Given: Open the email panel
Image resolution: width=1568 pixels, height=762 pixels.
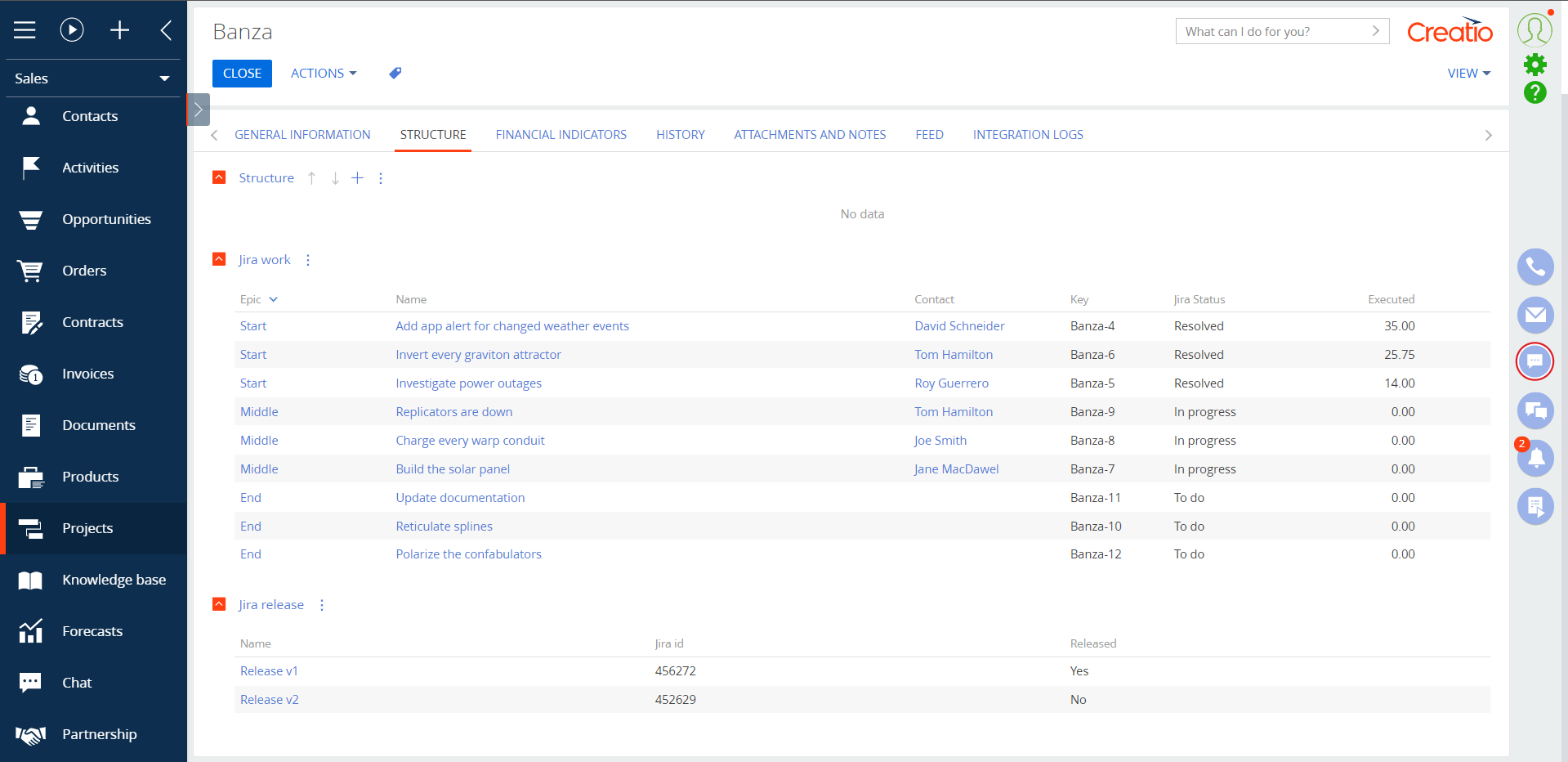Looking at the screenshot, I should (1535, 315).
